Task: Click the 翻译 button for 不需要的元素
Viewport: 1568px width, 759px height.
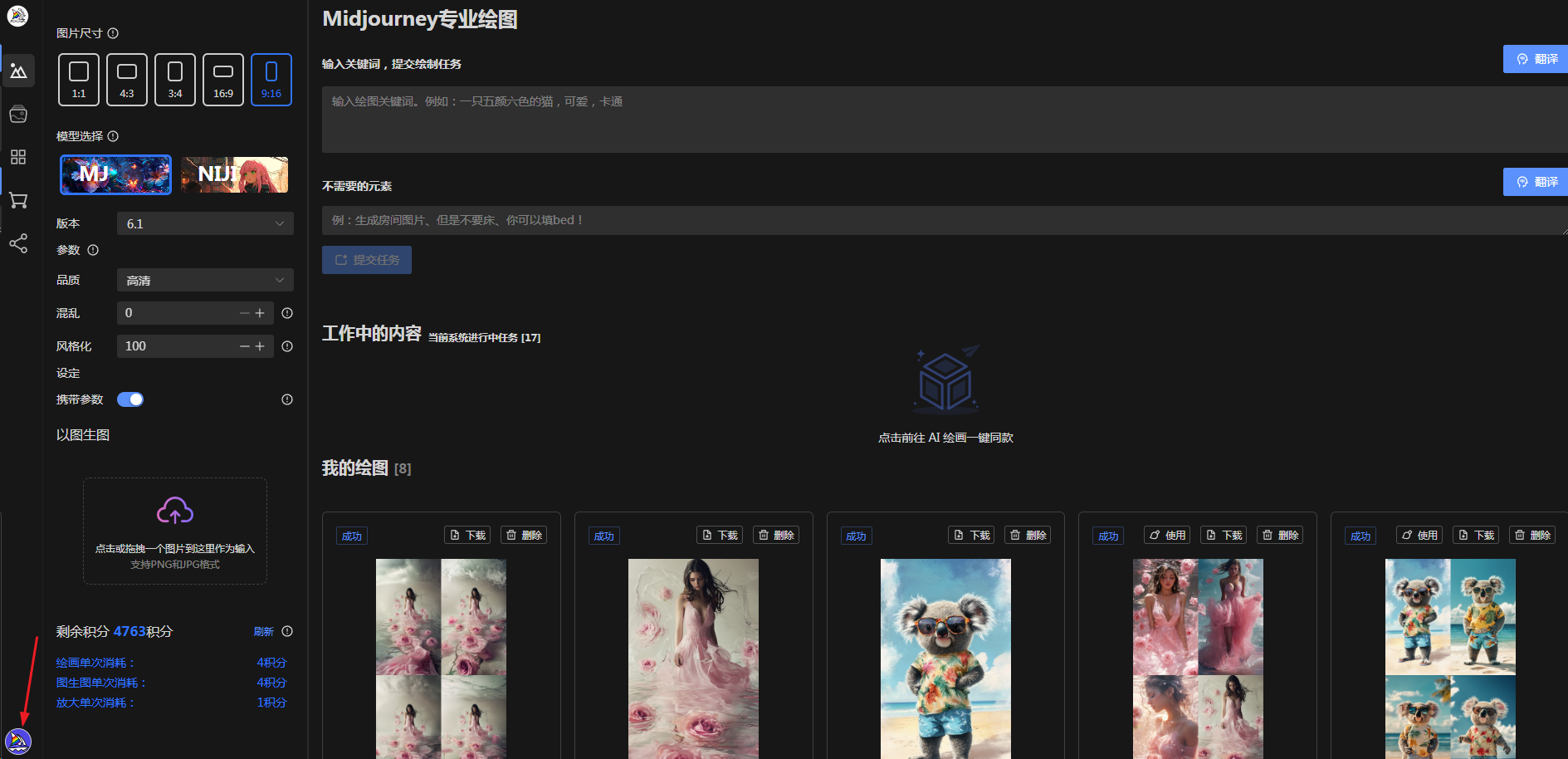Action: (1536, 182)
